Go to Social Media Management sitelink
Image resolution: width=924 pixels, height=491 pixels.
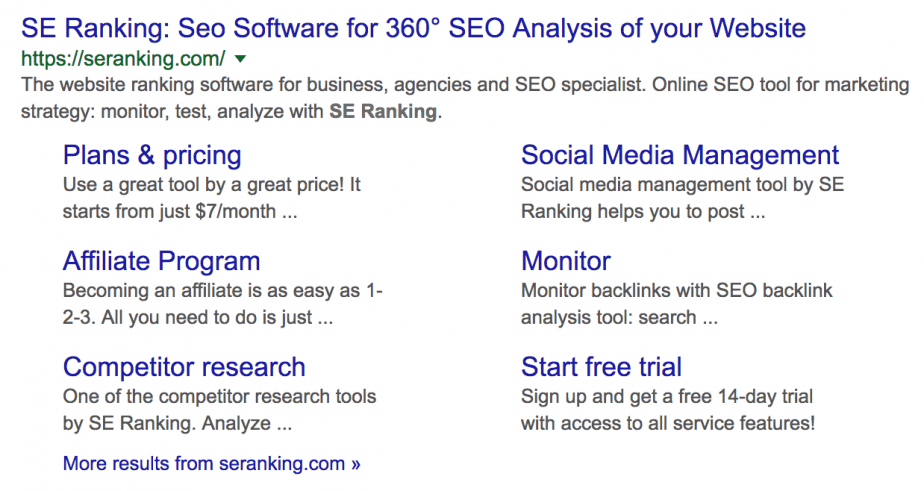680,155
